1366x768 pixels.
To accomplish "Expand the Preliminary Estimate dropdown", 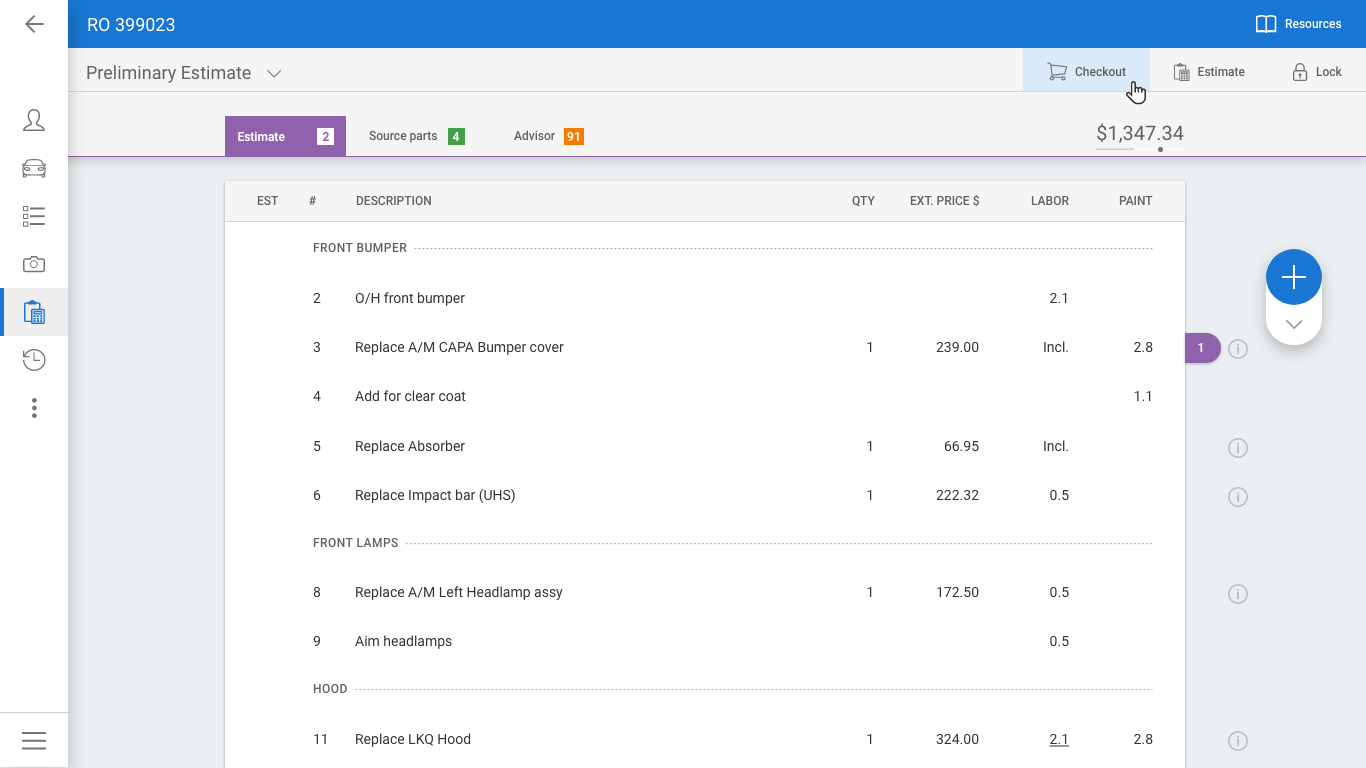I will pyautogui.click(x=274, y=73).
